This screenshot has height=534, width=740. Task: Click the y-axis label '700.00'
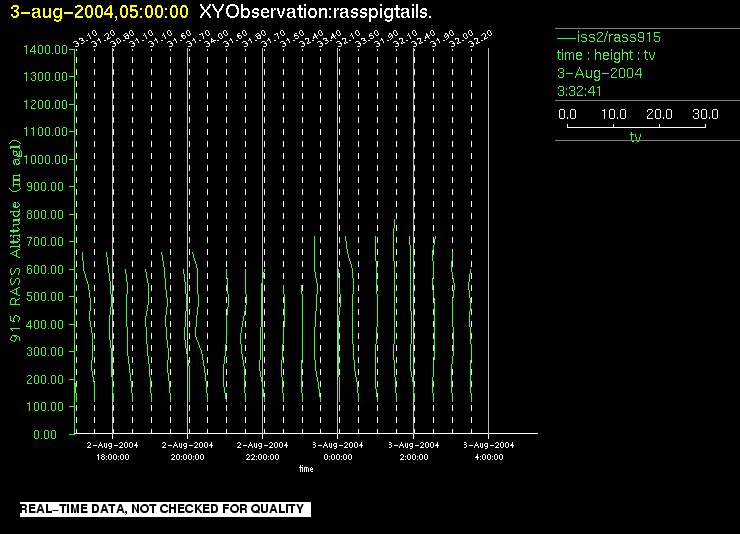(x=45, y=242)
